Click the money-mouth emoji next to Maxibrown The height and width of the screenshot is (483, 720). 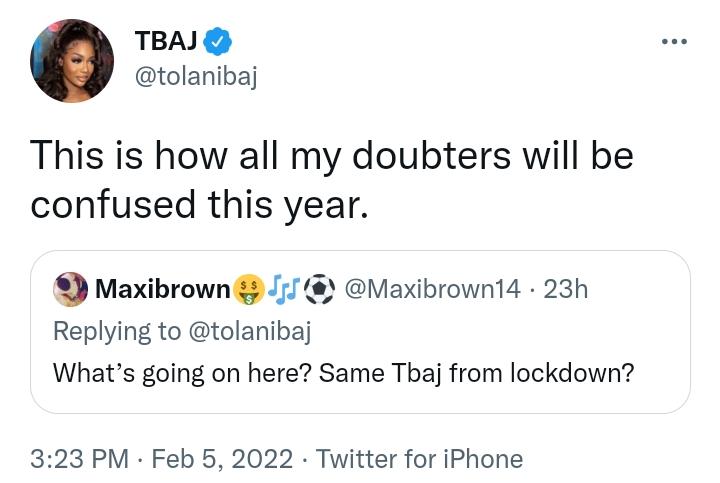pyautogui.click(x=247, y=290)
